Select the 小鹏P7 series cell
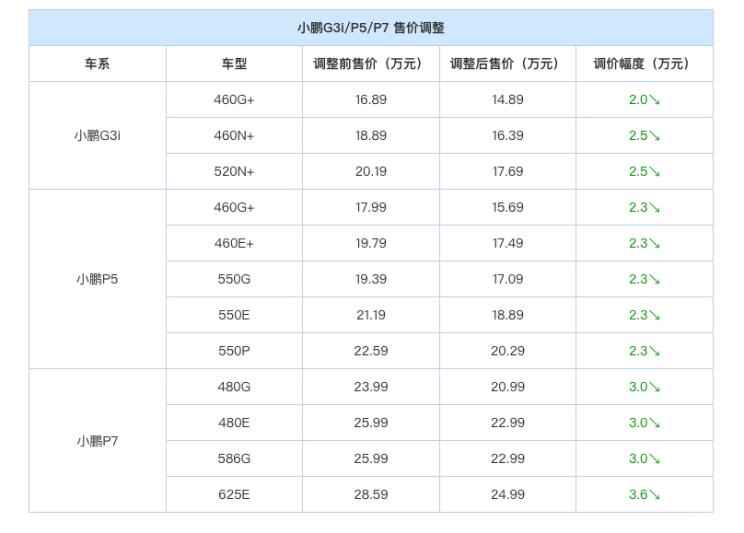The height and width of the screenshot is (533, 744). pos(97,441)
